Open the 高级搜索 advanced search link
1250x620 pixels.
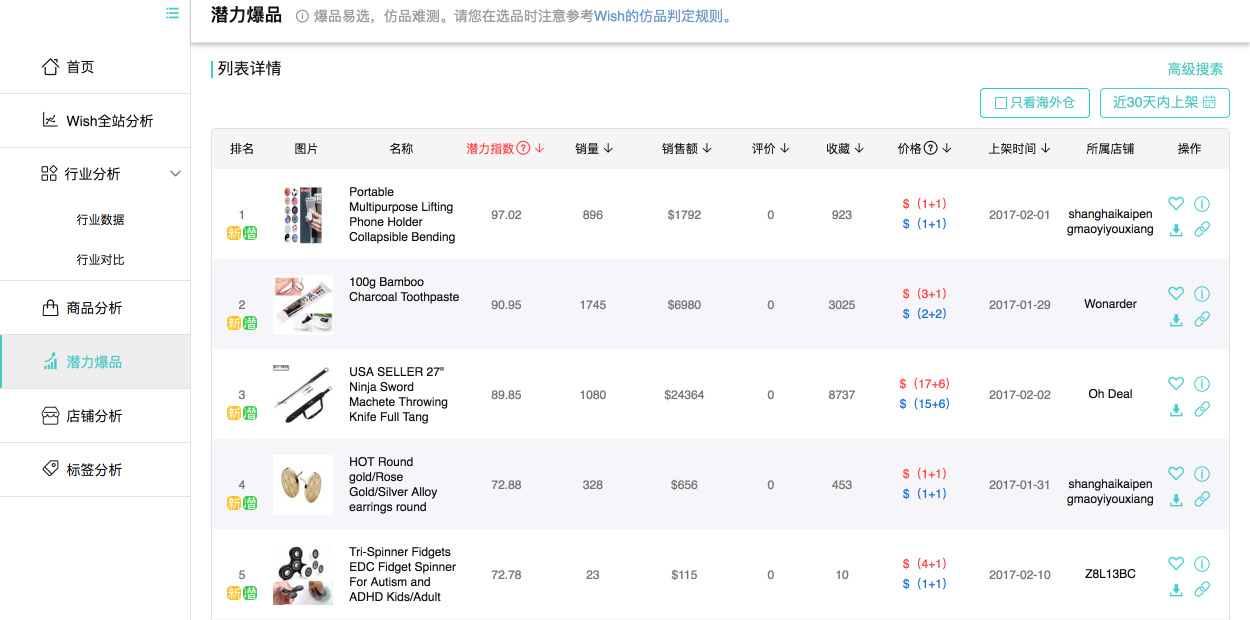click(1195, 69)
